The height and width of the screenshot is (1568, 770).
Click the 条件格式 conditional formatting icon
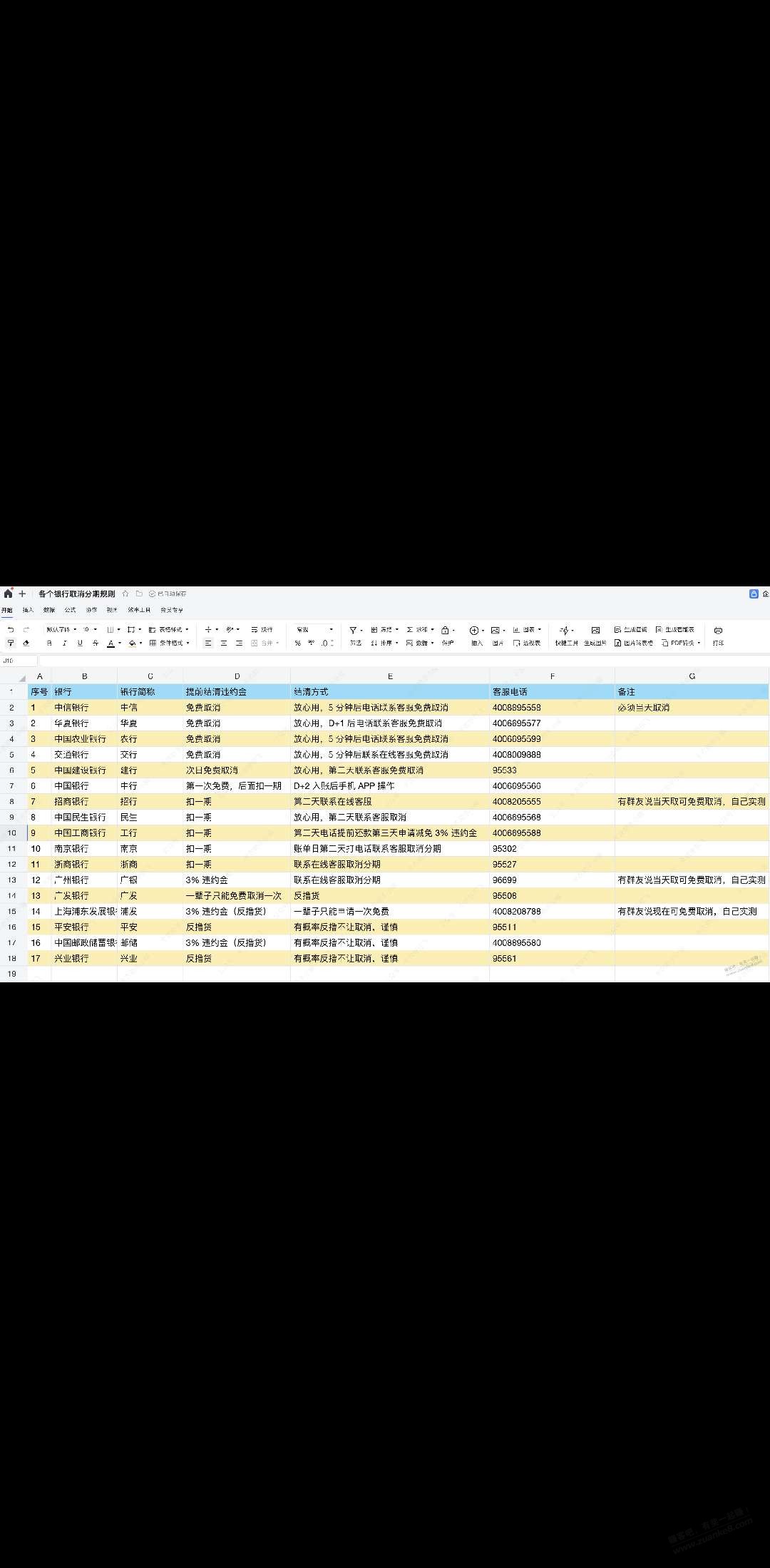coord(153,643)
